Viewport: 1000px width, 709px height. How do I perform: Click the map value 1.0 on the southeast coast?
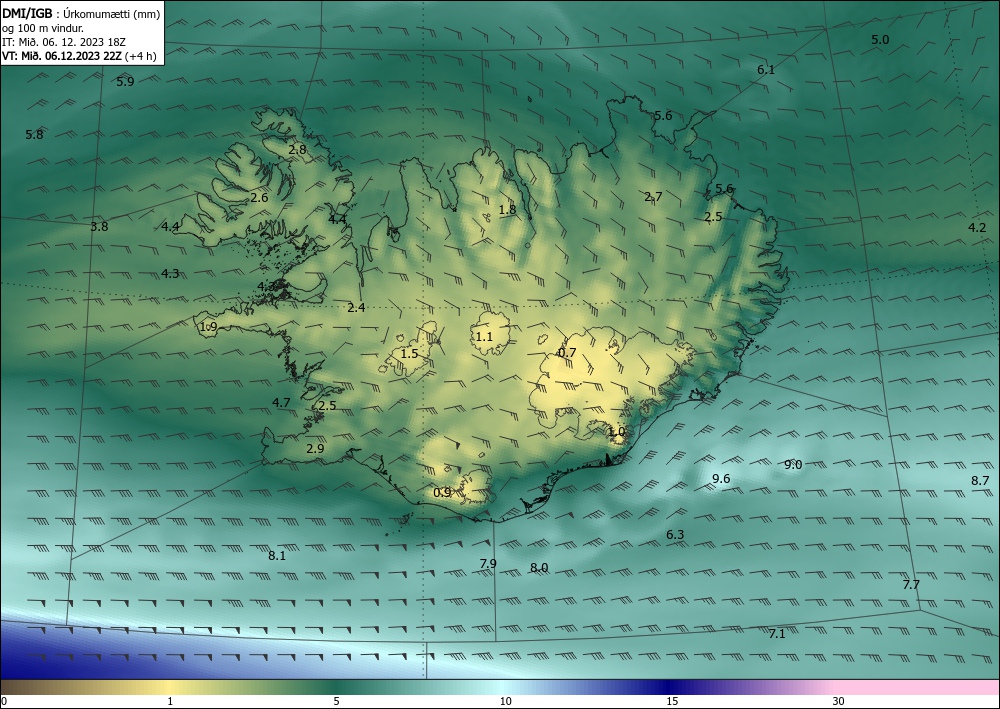(616, 432)
